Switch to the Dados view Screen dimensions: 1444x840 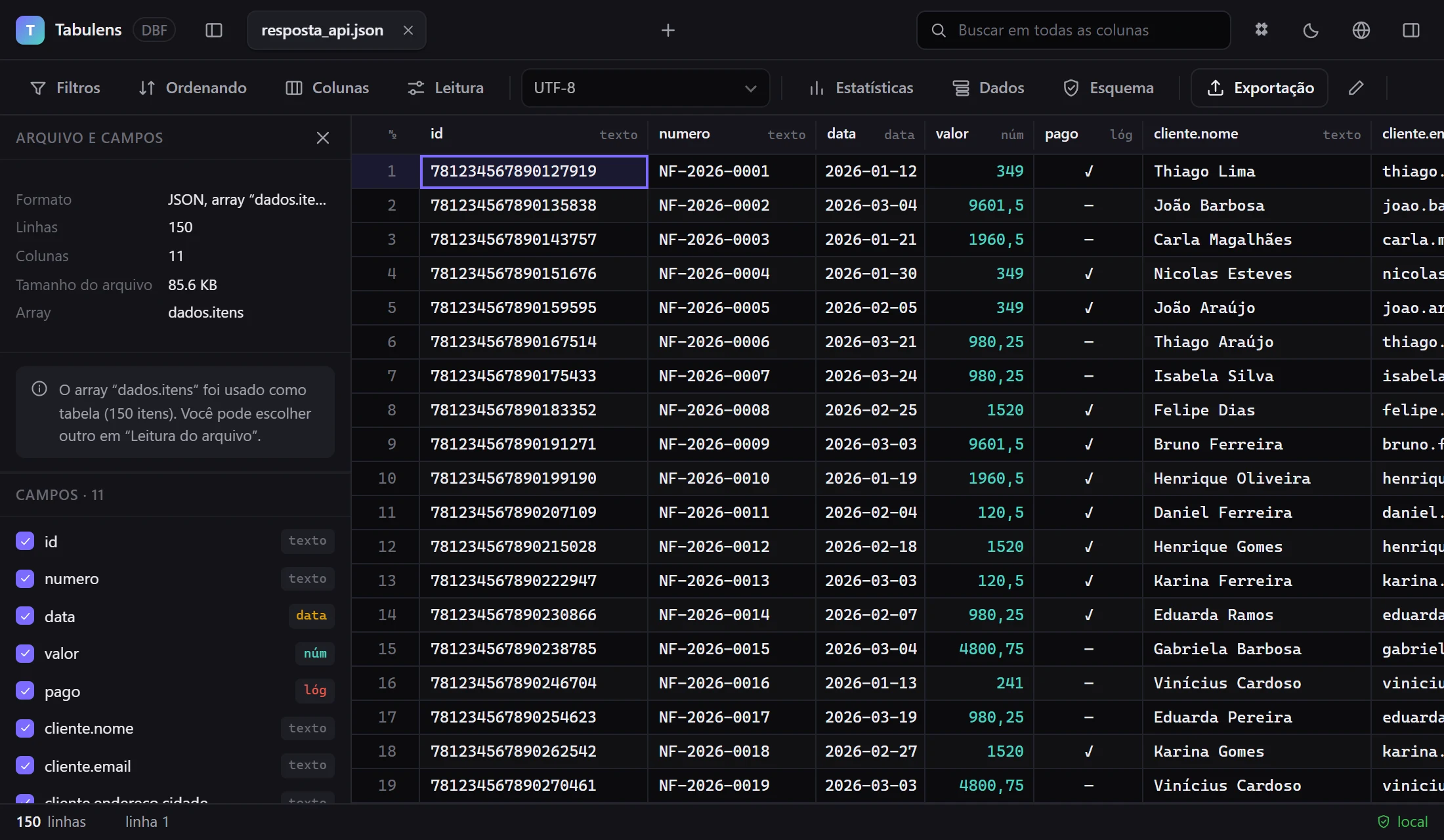[988, 88]
